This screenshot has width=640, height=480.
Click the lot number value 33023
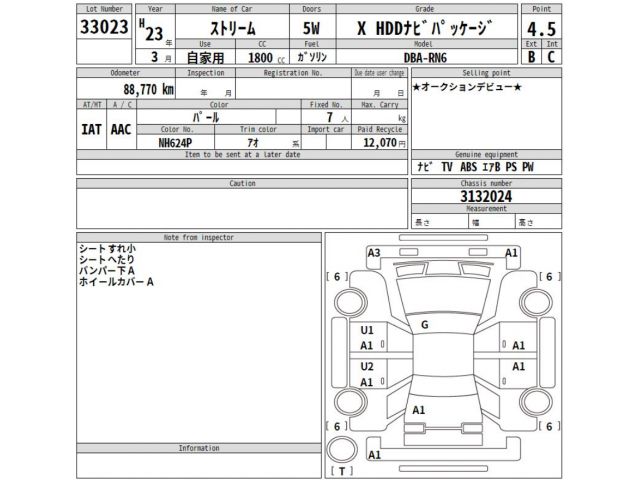coord(104,27)
